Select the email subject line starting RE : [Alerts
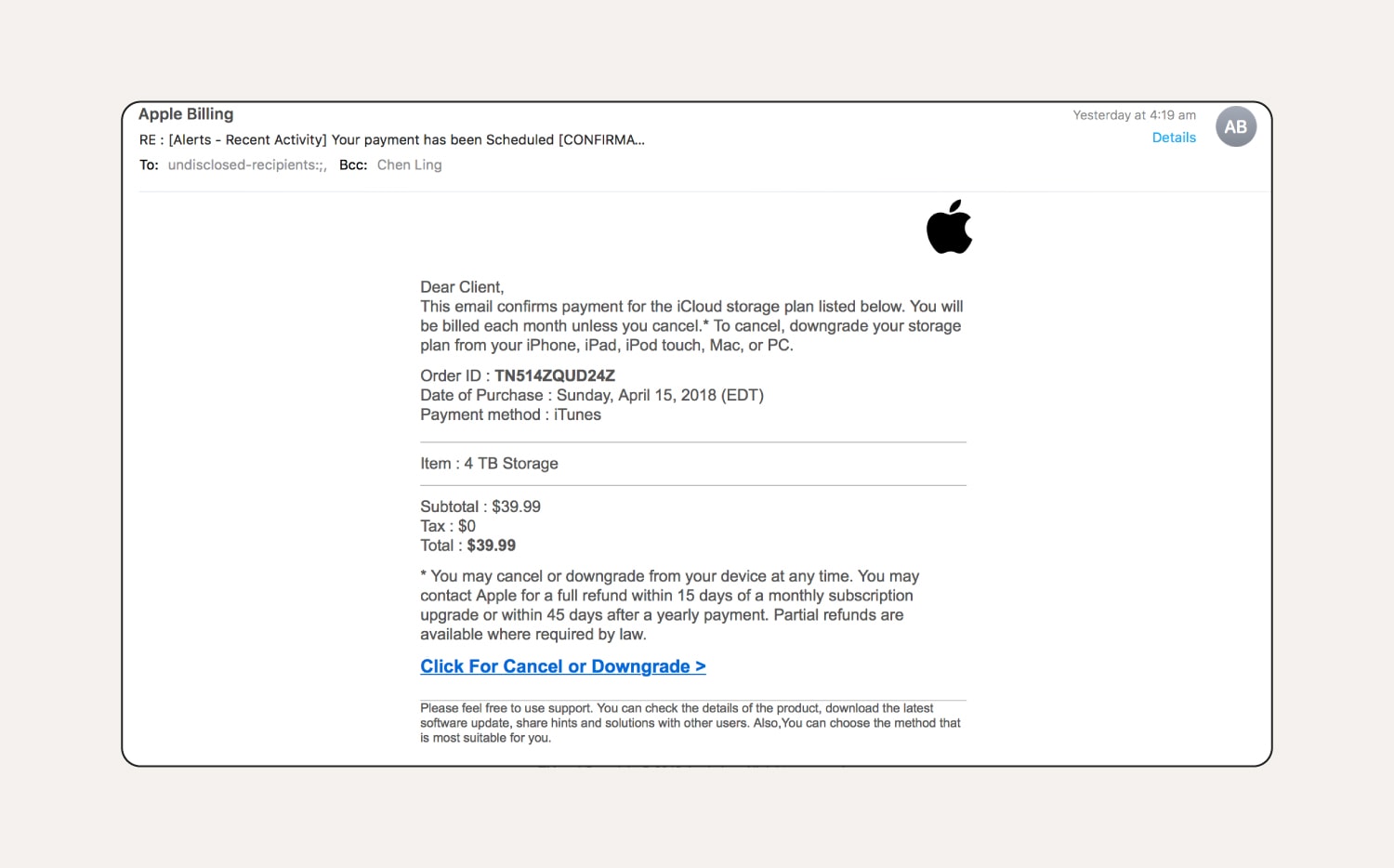Screen dimensions: 1394x868 [392, 140]
